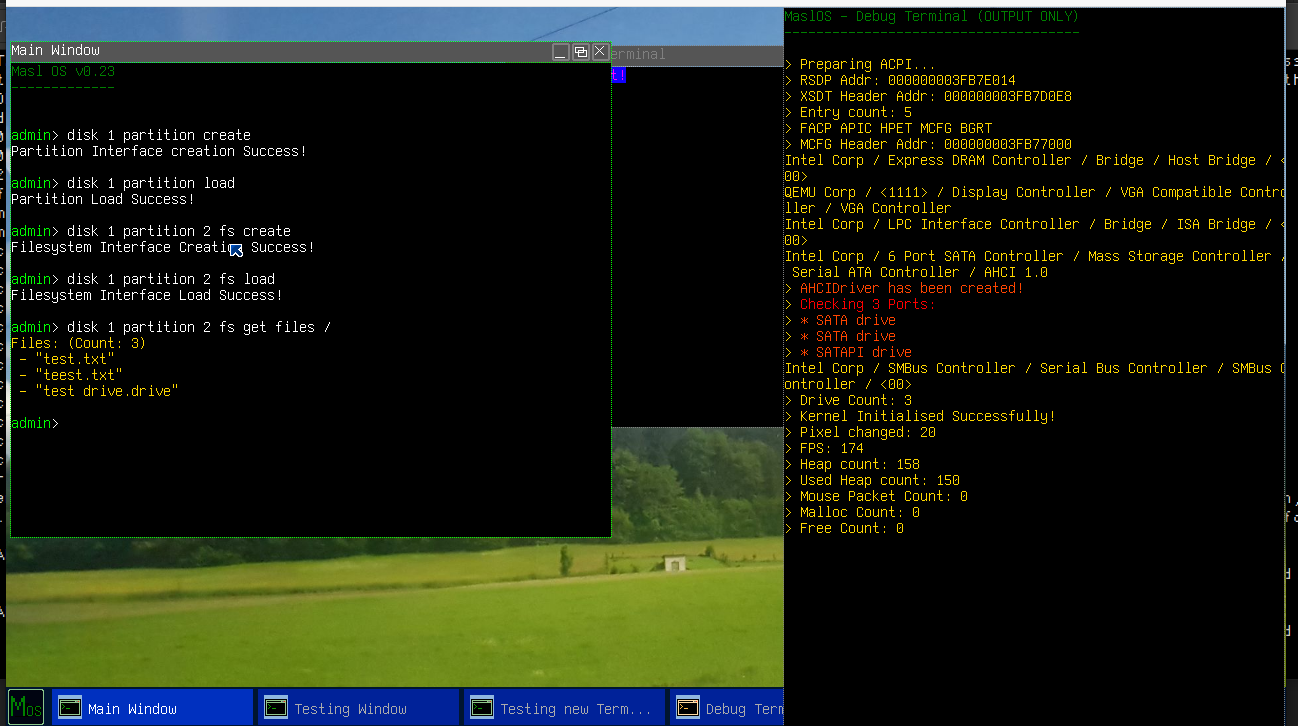The height and width of the screenshot is (726, 1298).
Task: Click the Main Window title bar text
Action: [x=56, y=50]
